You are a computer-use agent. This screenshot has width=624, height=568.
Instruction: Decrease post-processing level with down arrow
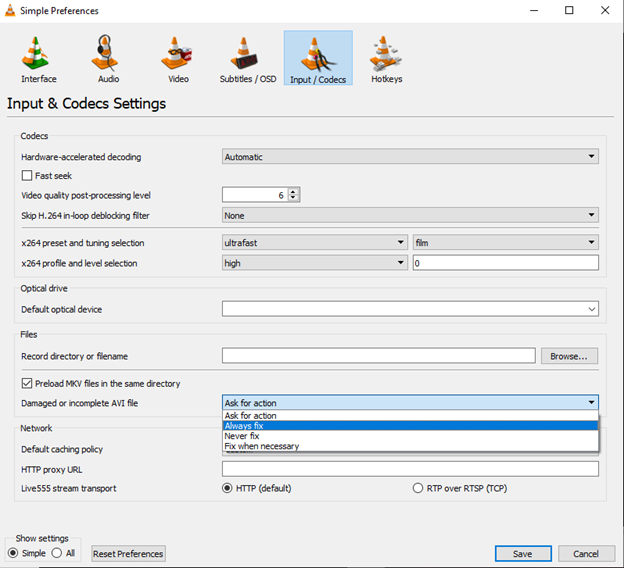[x=293, y=198]
